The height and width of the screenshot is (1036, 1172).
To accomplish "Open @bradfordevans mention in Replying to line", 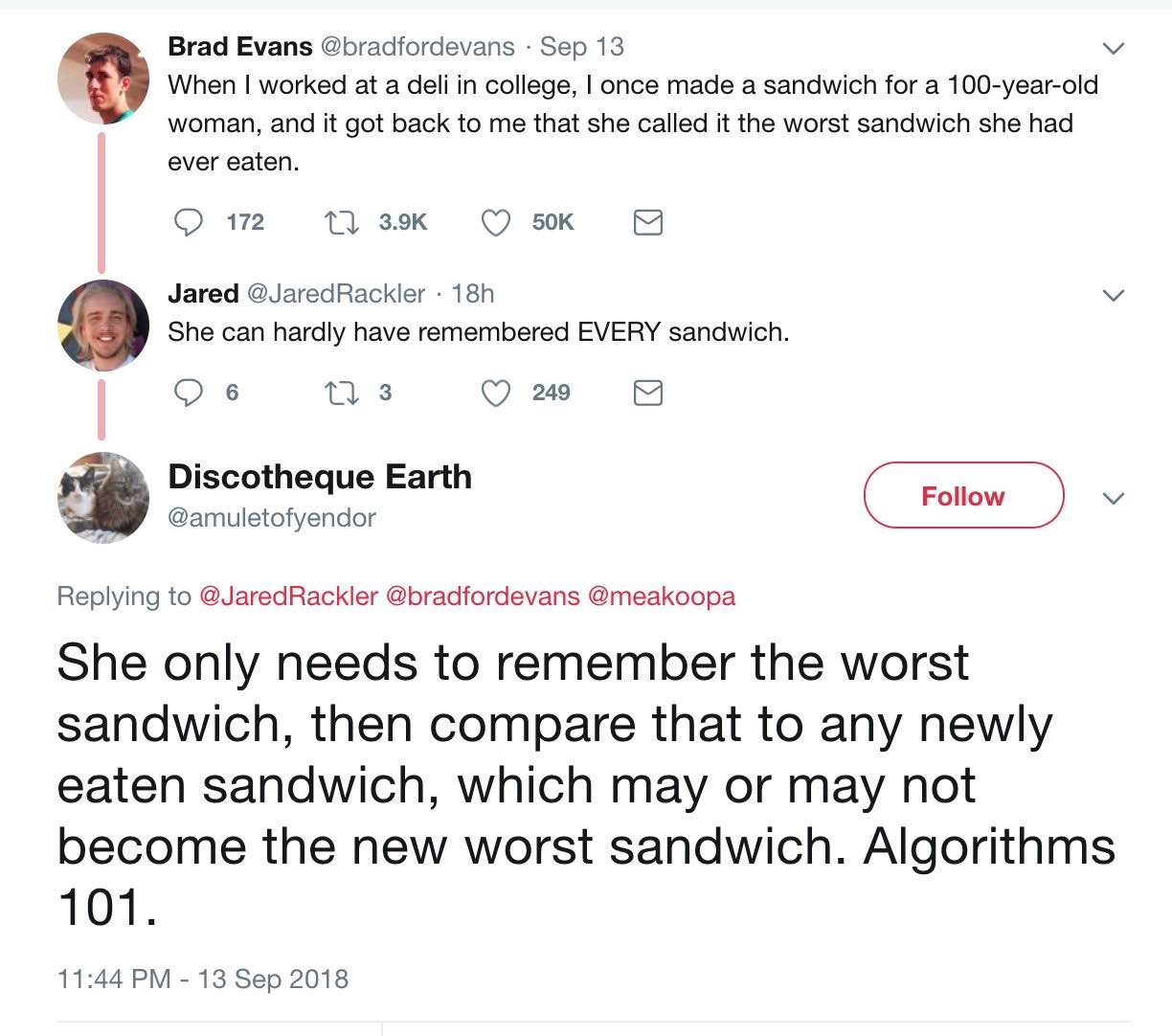I will pos(483,596).
